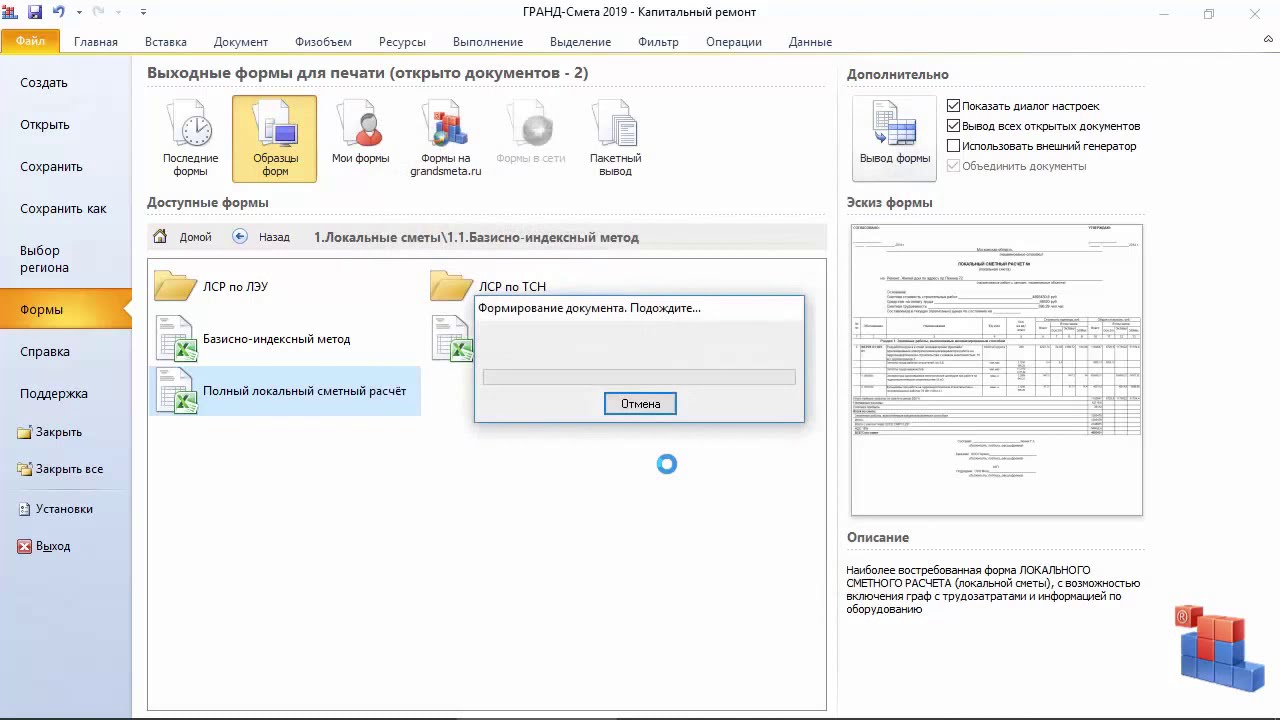Click the undo arrow icon

(x=59, y=13)
